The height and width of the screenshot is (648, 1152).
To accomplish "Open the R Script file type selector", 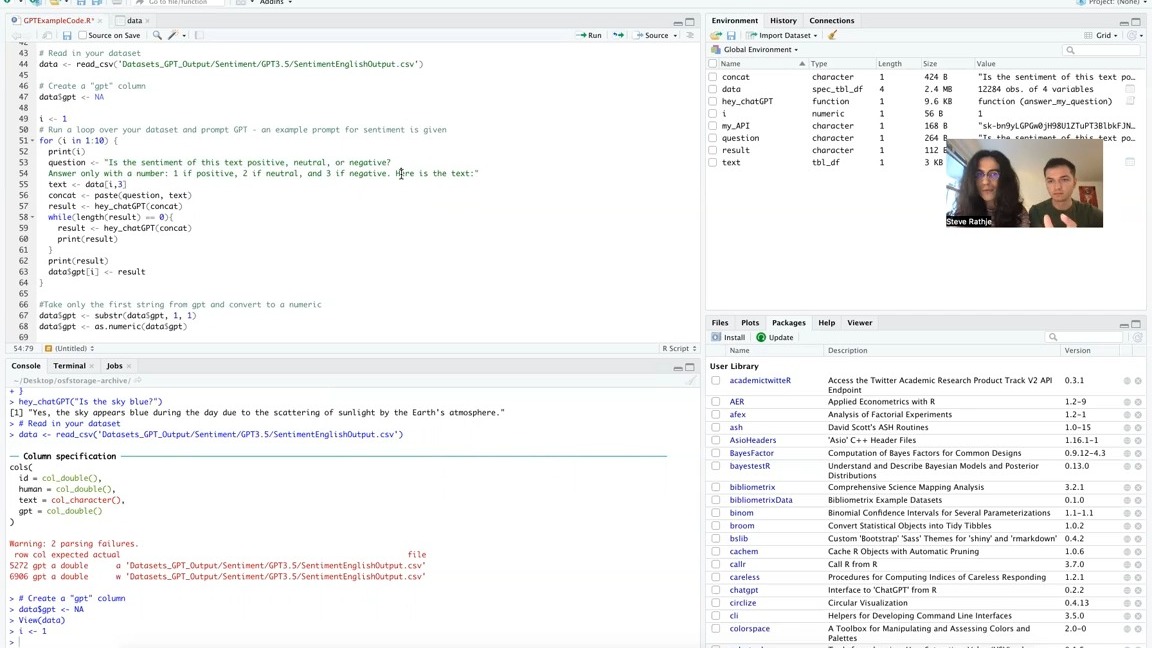I will (x=679, y=349).
